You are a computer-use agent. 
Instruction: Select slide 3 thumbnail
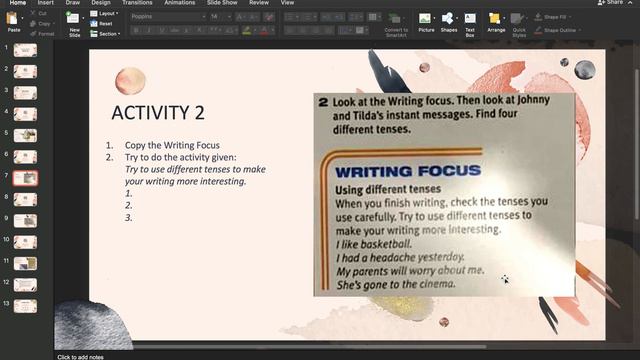(x=25, y=93)
